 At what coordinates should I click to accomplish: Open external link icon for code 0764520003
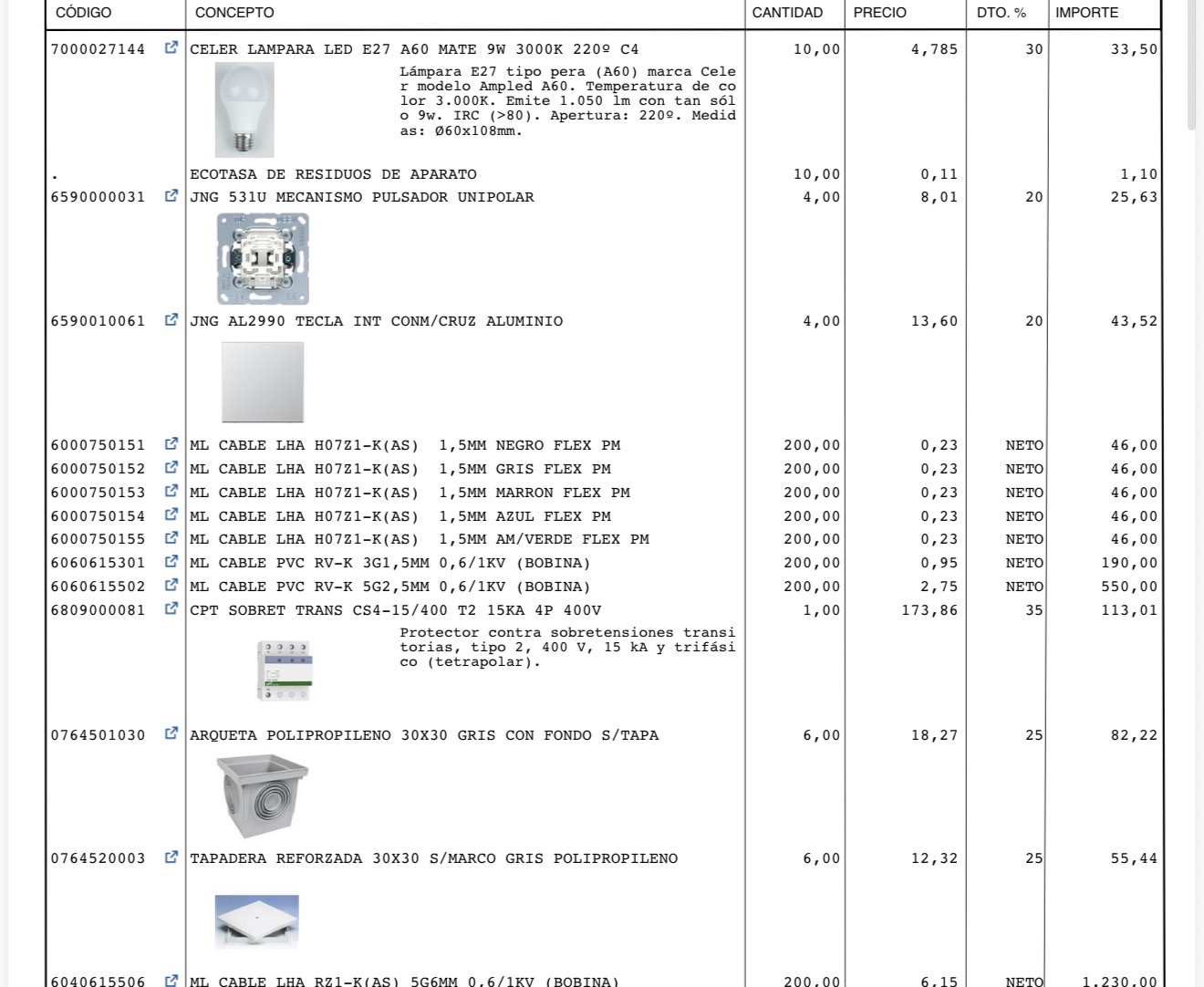point(171,857)
